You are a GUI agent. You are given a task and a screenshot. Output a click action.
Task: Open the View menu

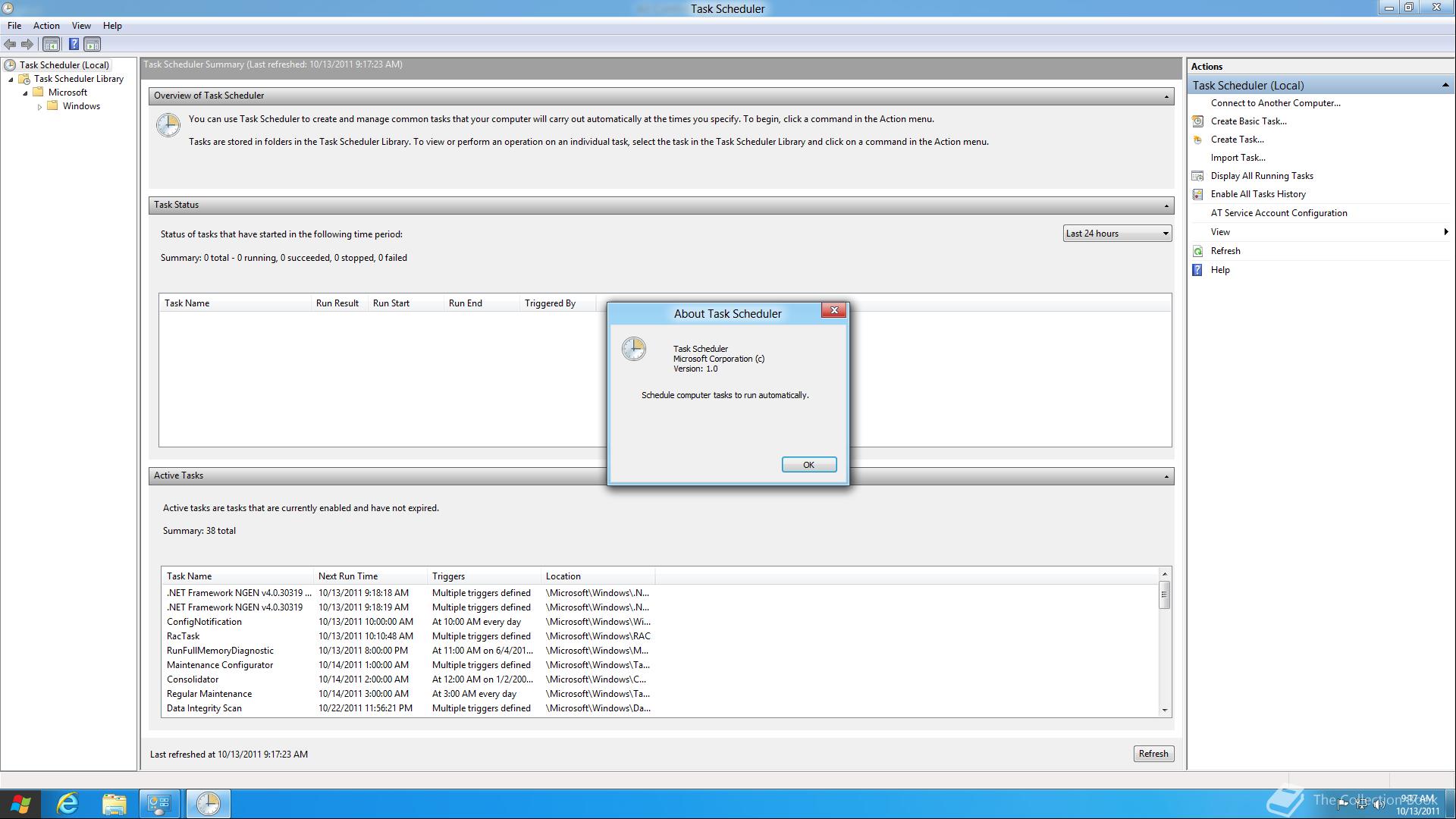pyautogui.click(x=81, y=26)
